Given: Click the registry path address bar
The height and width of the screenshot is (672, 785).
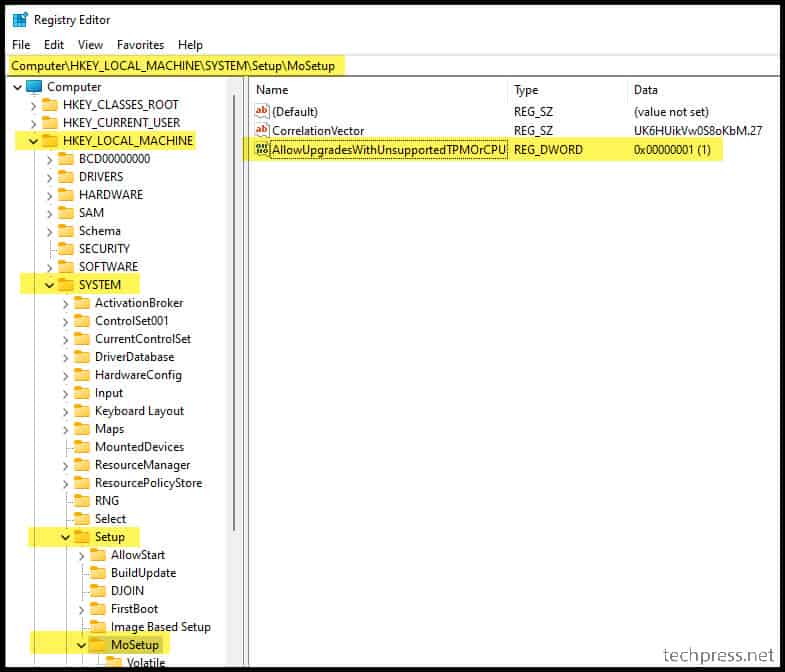Looking at the screenshot, I should pos(393,66).
